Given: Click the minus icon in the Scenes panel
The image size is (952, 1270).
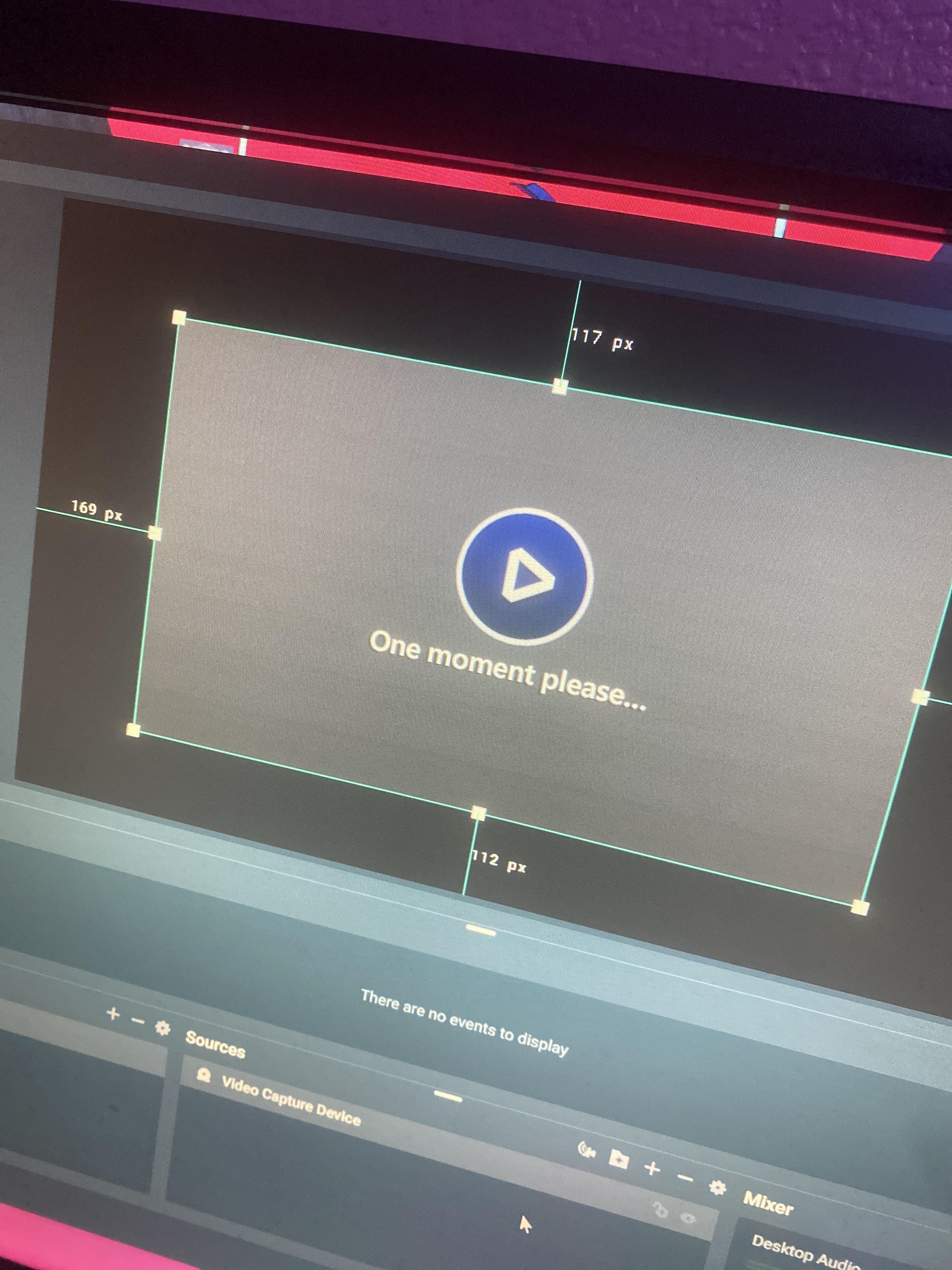Looking at the screenshot, I should (x=137, y=1021).
